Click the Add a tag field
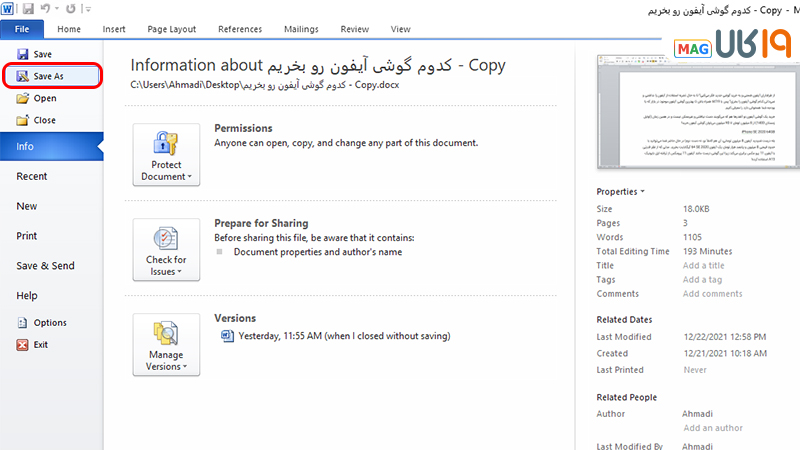The width and height of the screenshot is (800, 450). 702,280
